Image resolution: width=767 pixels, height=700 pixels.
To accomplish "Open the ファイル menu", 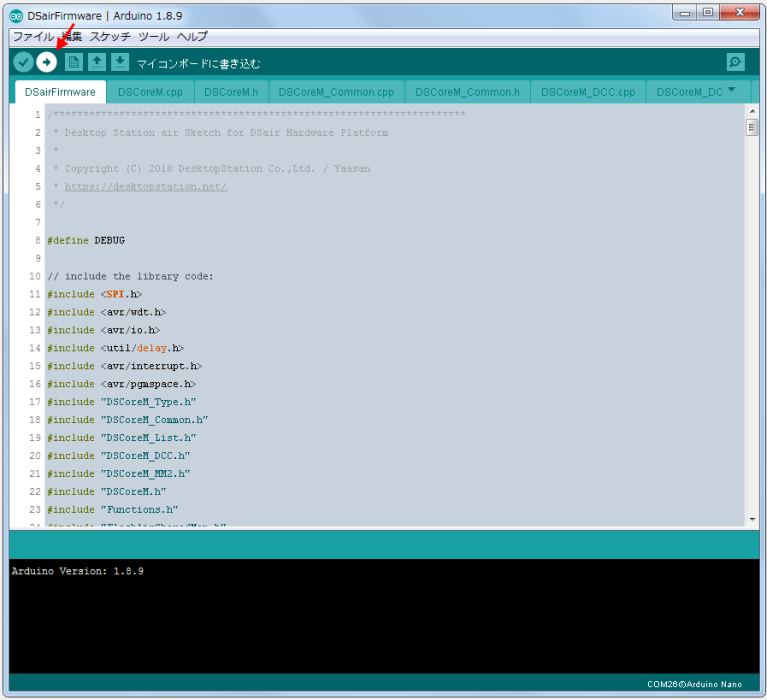I will tap(32, 36).
